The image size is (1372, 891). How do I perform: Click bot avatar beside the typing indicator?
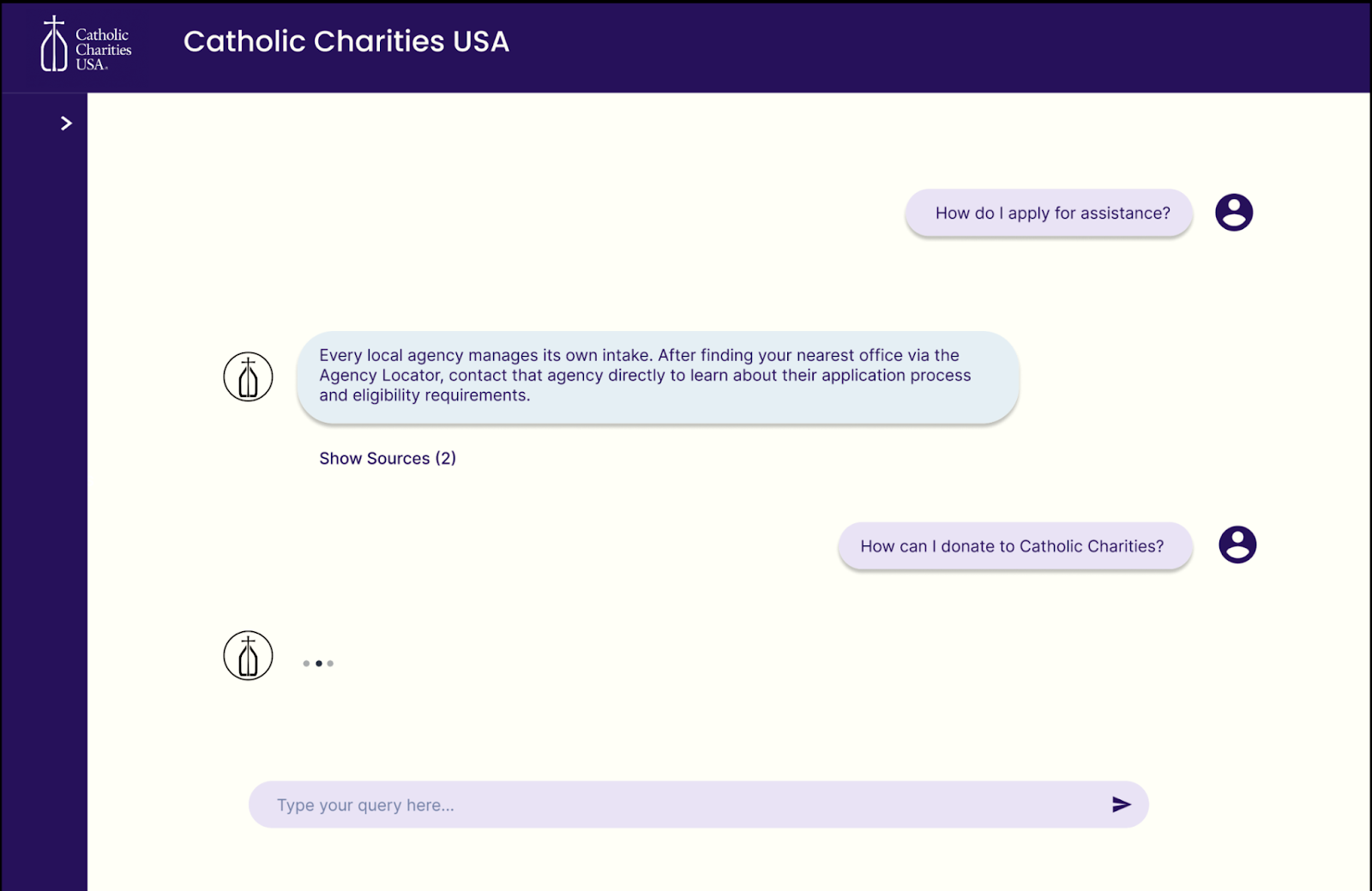pos(248,656)
